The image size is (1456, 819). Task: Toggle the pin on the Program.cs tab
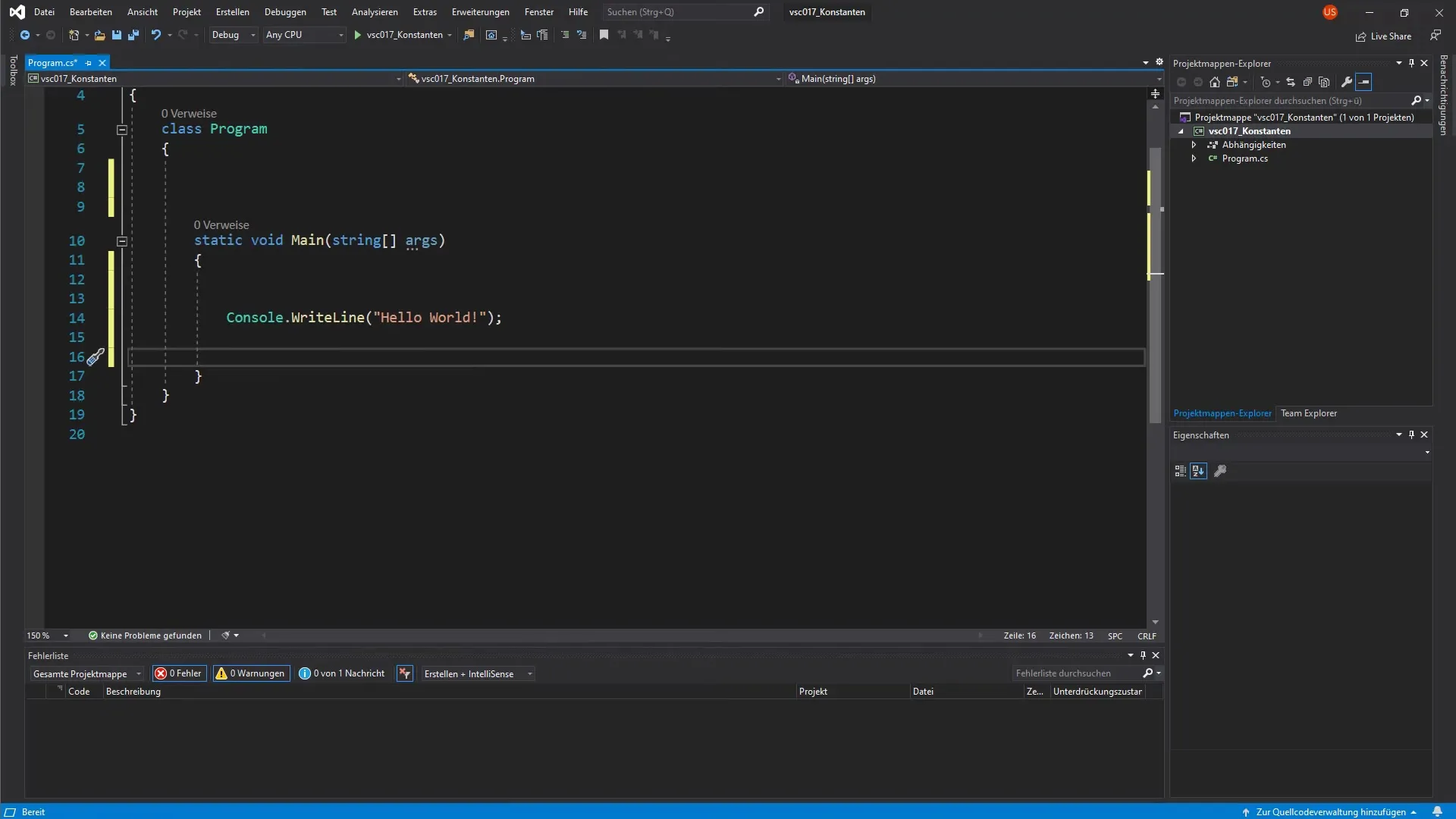[x=89, y=63]
